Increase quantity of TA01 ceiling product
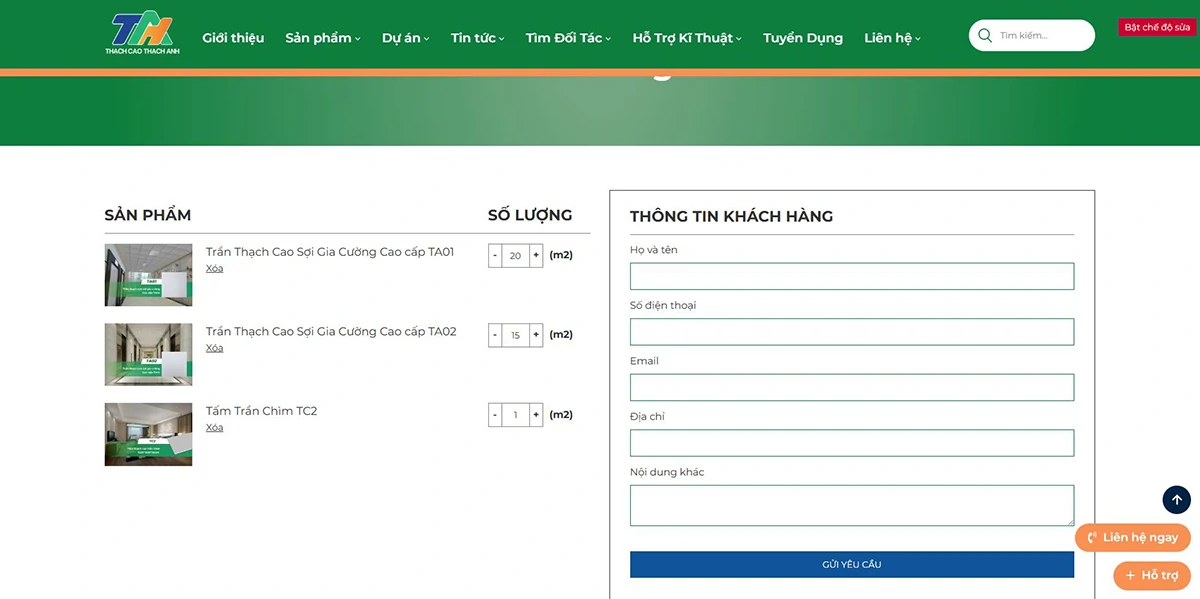The width and height of the screenshot is (1200, 599). [x=536, y=255]
